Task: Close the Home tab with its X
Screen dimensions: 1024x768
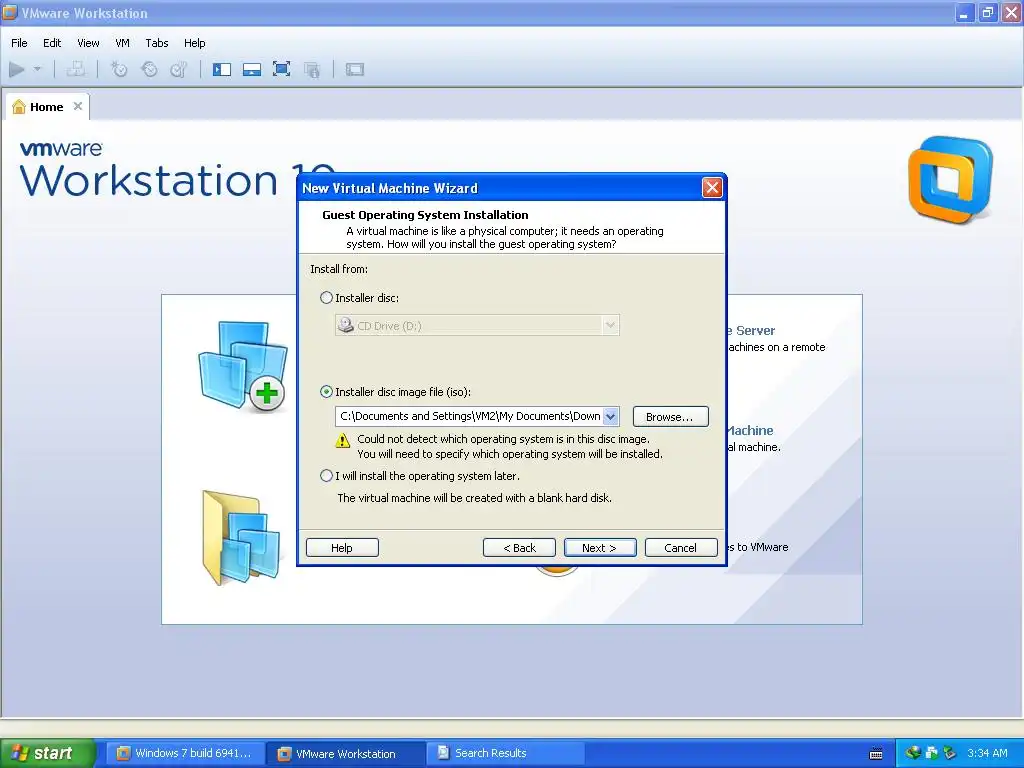Action: coord(78,106)
